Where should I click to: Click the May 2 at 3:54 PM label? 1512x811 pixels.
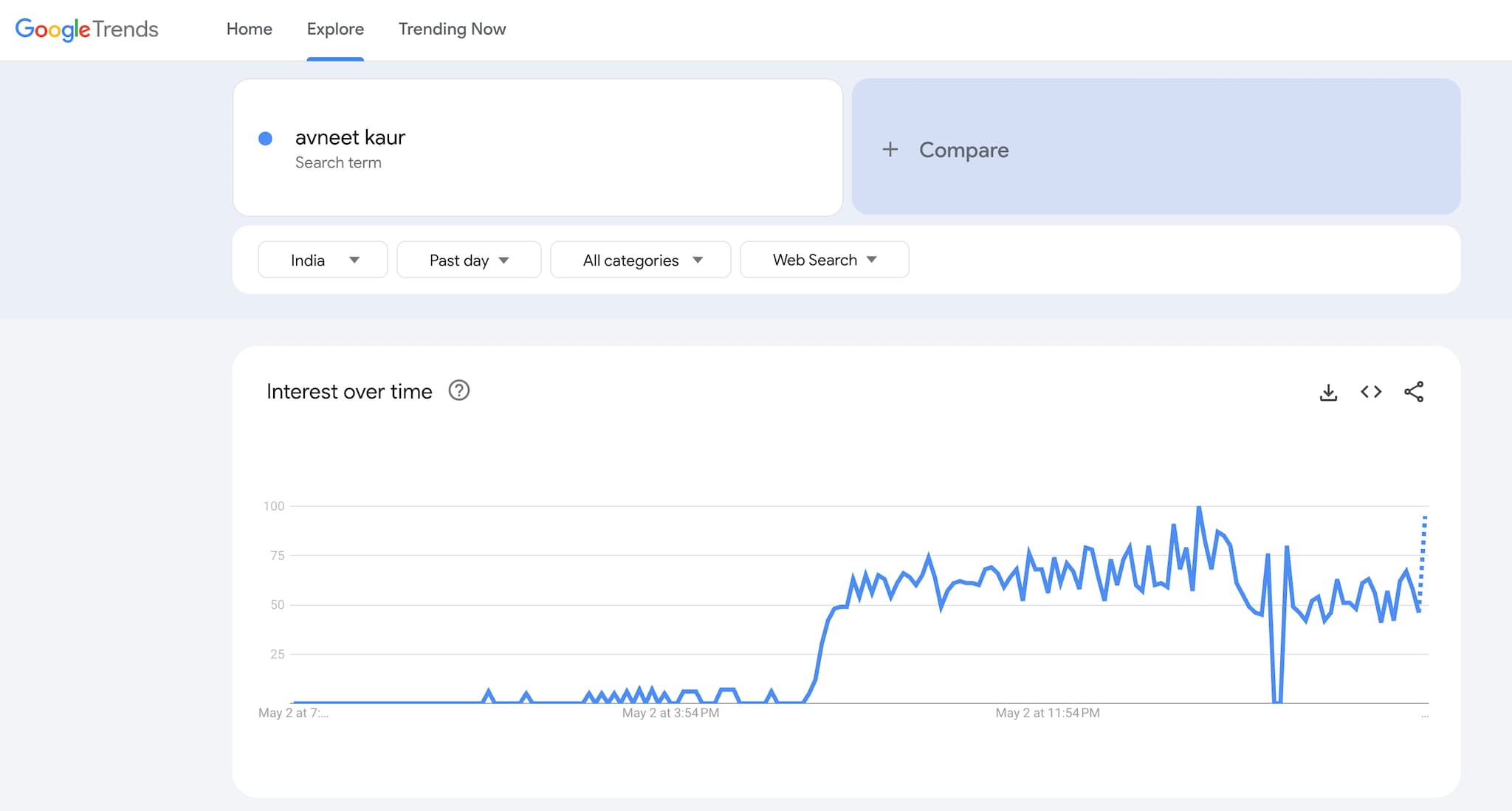670,713
